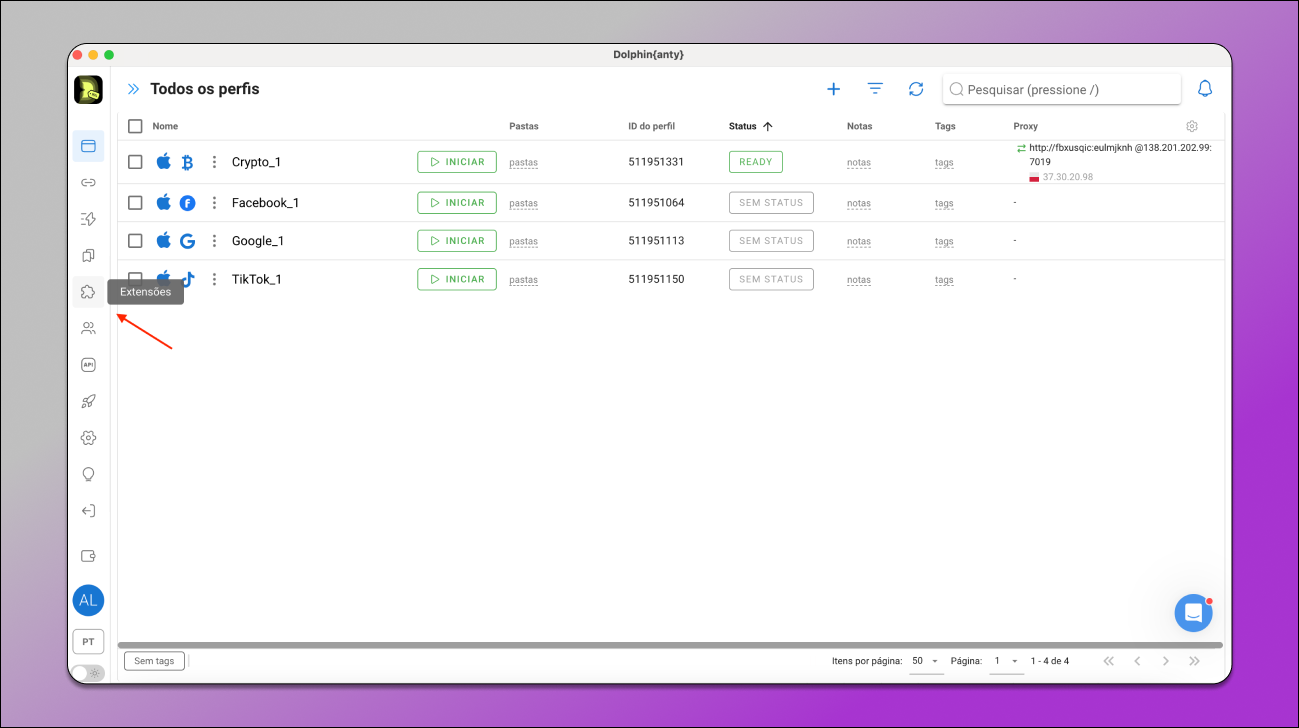Select the TikTok_1 checkbox
1299x728 pixels.
click(135, 279)
